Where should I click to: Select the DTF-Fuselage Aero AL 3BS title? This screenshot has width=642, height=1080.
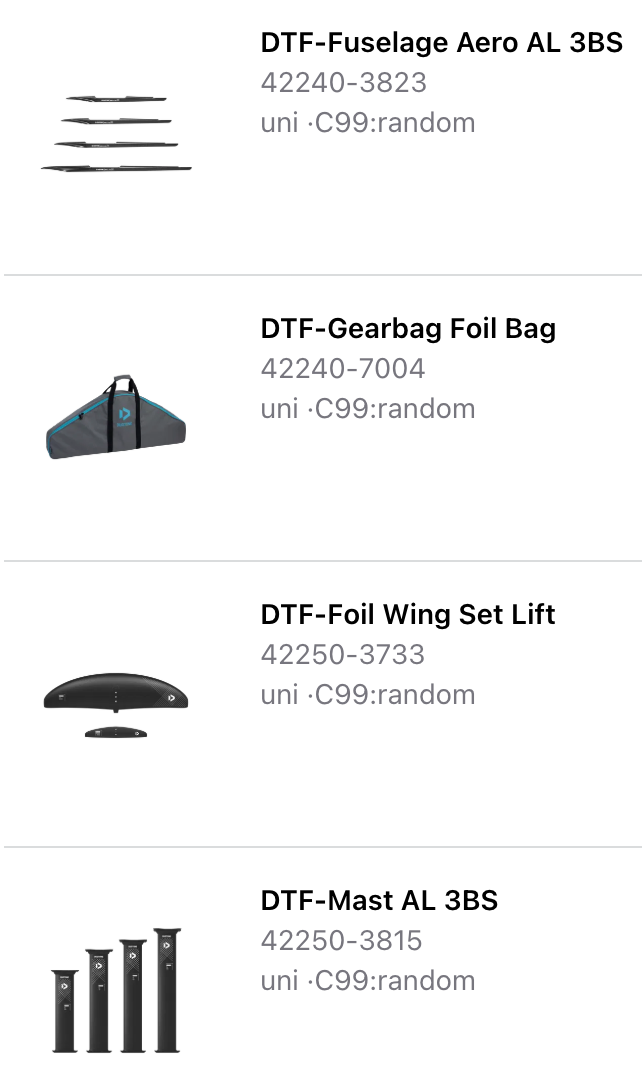441,42
